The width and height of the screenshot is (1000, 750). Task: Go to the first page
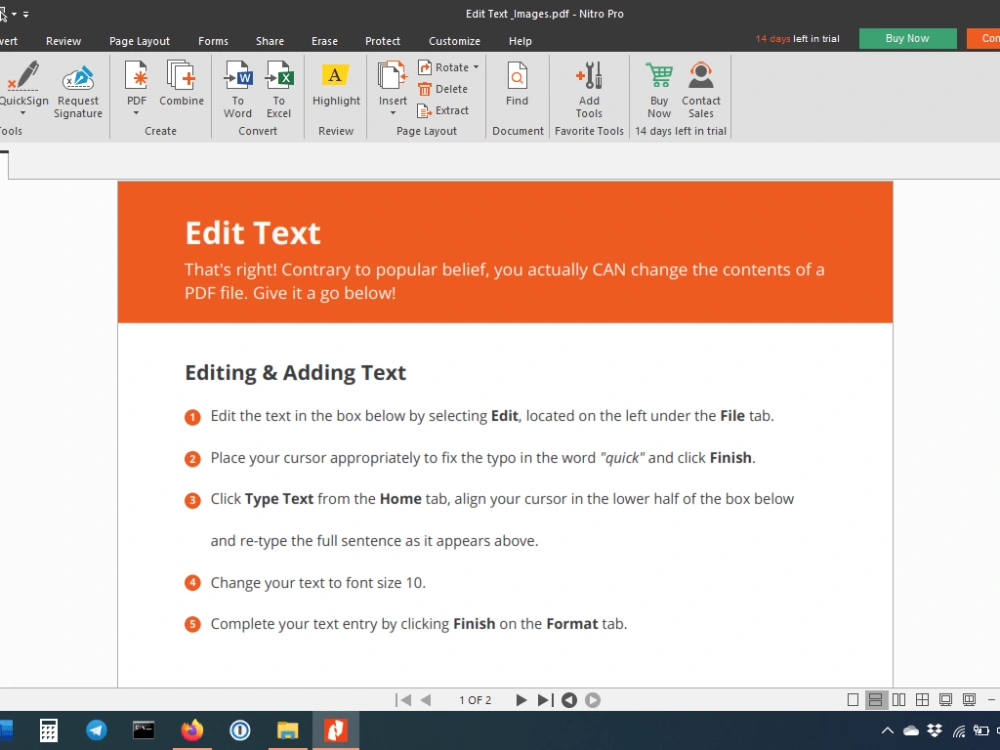(403, 700)
